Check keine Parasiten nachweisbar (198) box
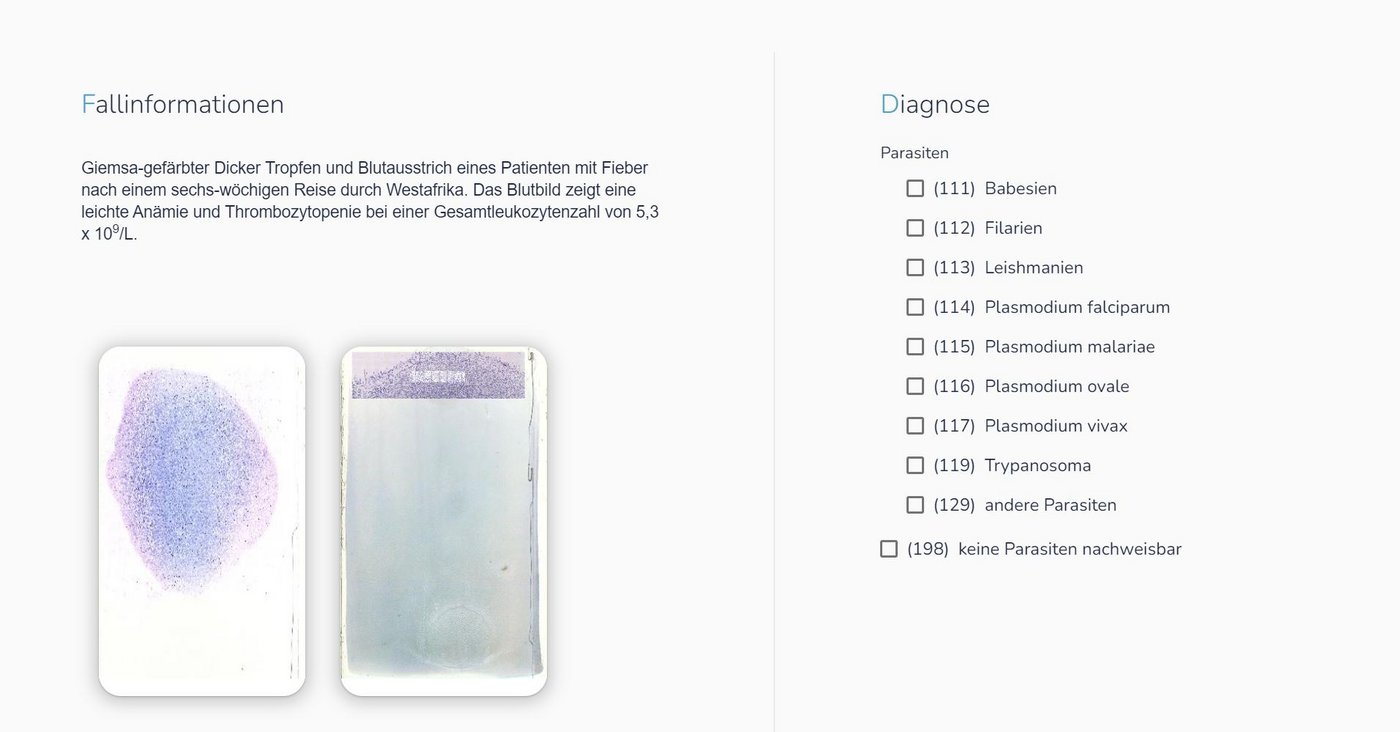This screenshot has height=732, width=1400. tap(889, 549)
